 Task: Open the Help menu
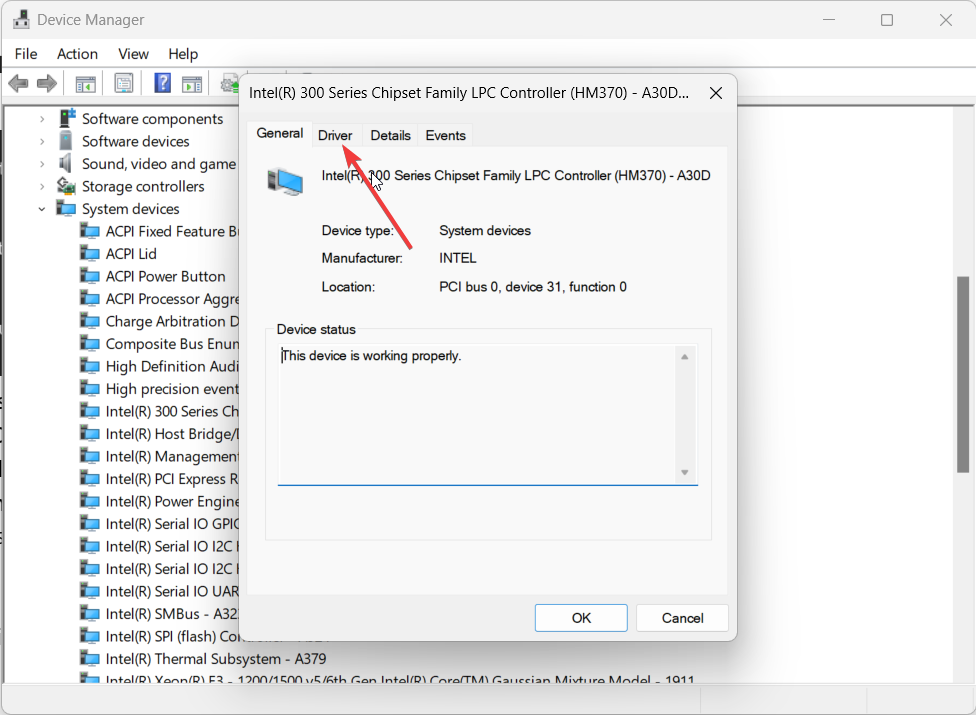point(183,54)
